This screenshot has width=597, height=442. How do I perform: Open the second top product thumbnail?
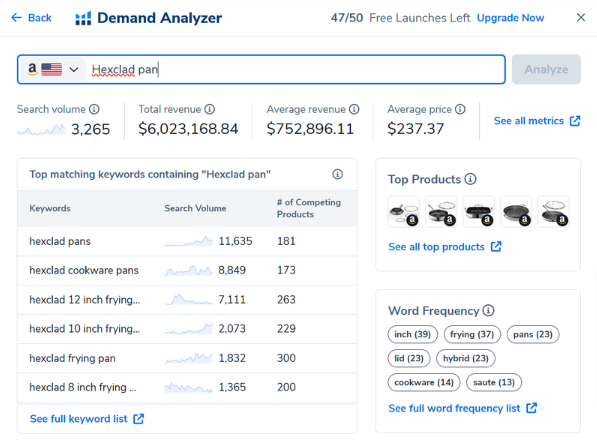click(x=441, y=212)
